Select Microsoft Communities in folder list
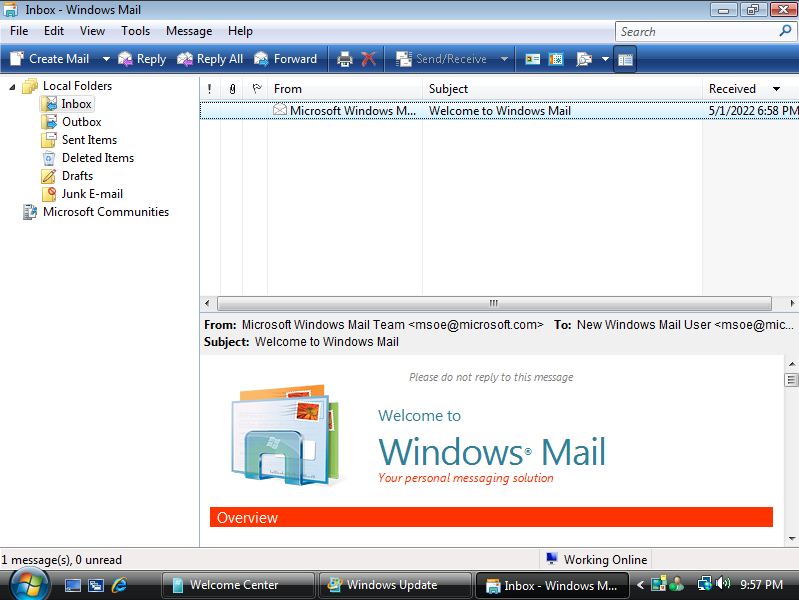Screen dimensions: 799x600 pyautogui.click(x=105, y=212)
